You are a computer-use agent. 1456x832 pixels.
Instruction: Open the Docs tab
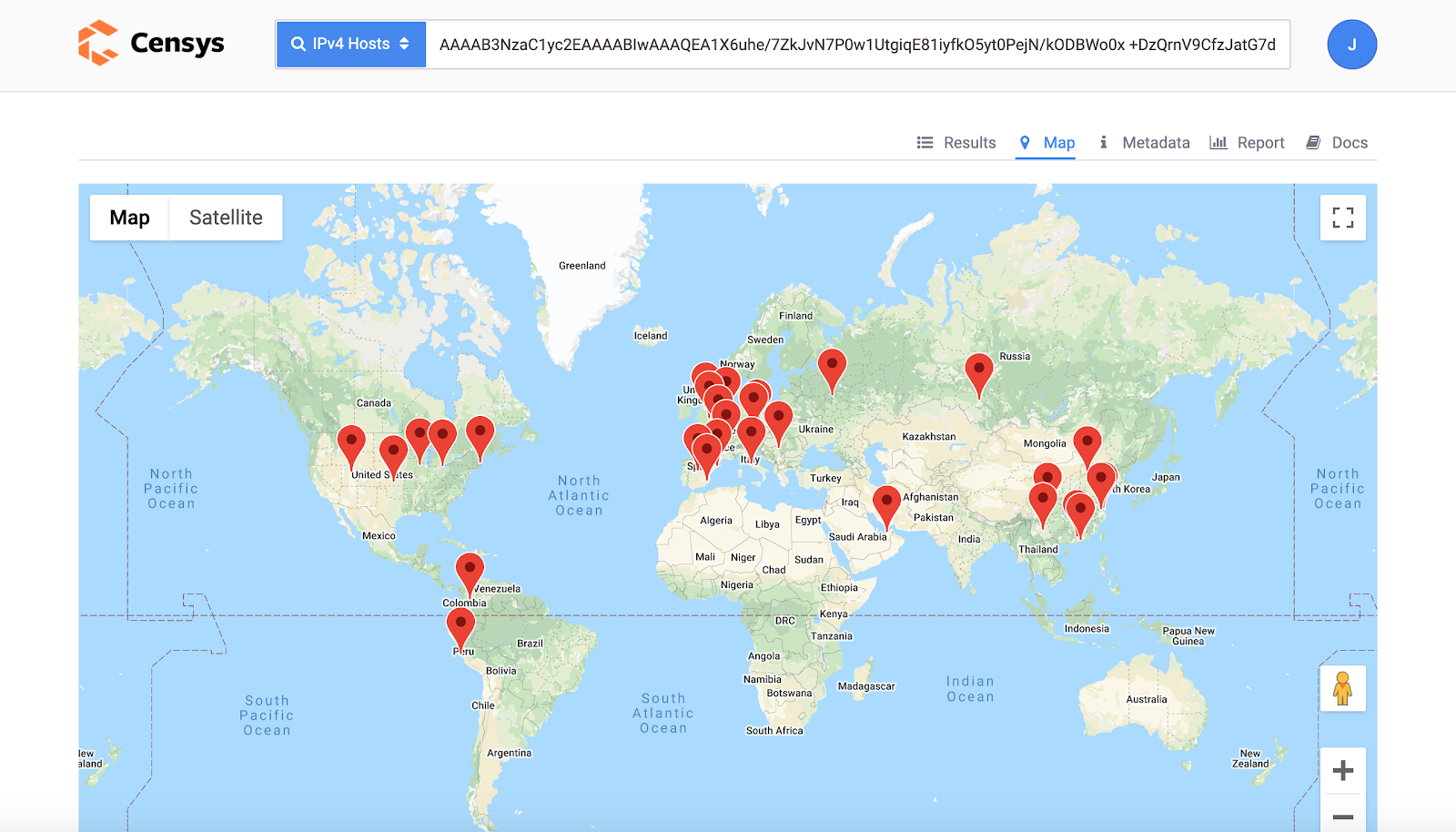(x=1337, y=143)
